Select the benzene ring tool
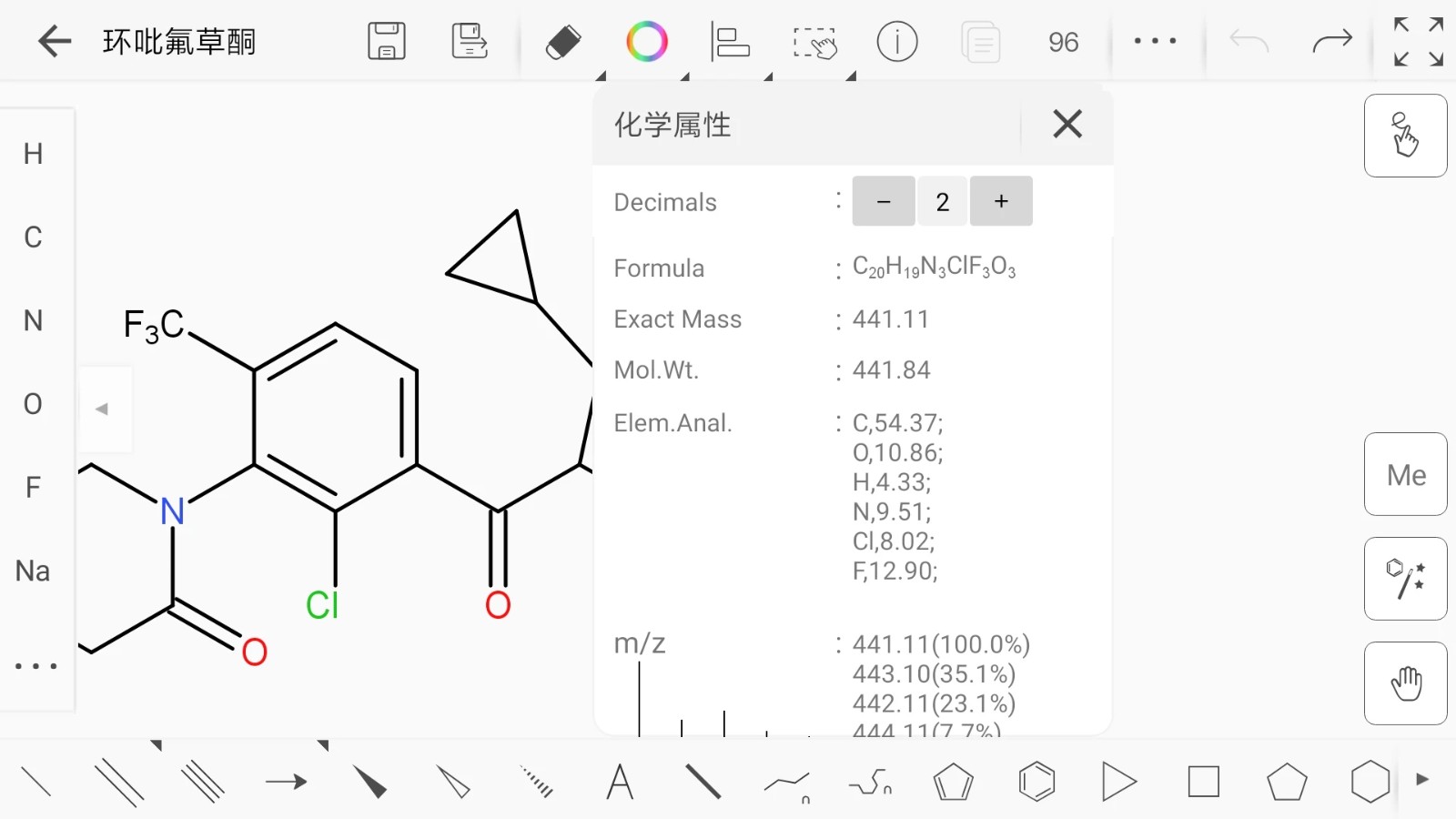Viewport: 1456px width, 819px height. 1036,782
